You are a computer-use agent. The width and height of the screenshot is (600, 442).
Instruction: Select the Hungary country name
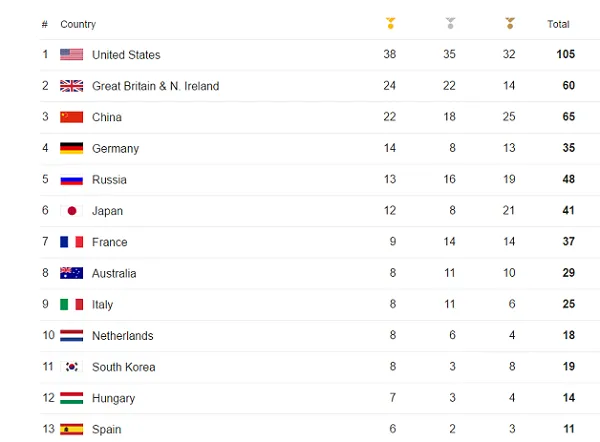(x=113, y=398)
